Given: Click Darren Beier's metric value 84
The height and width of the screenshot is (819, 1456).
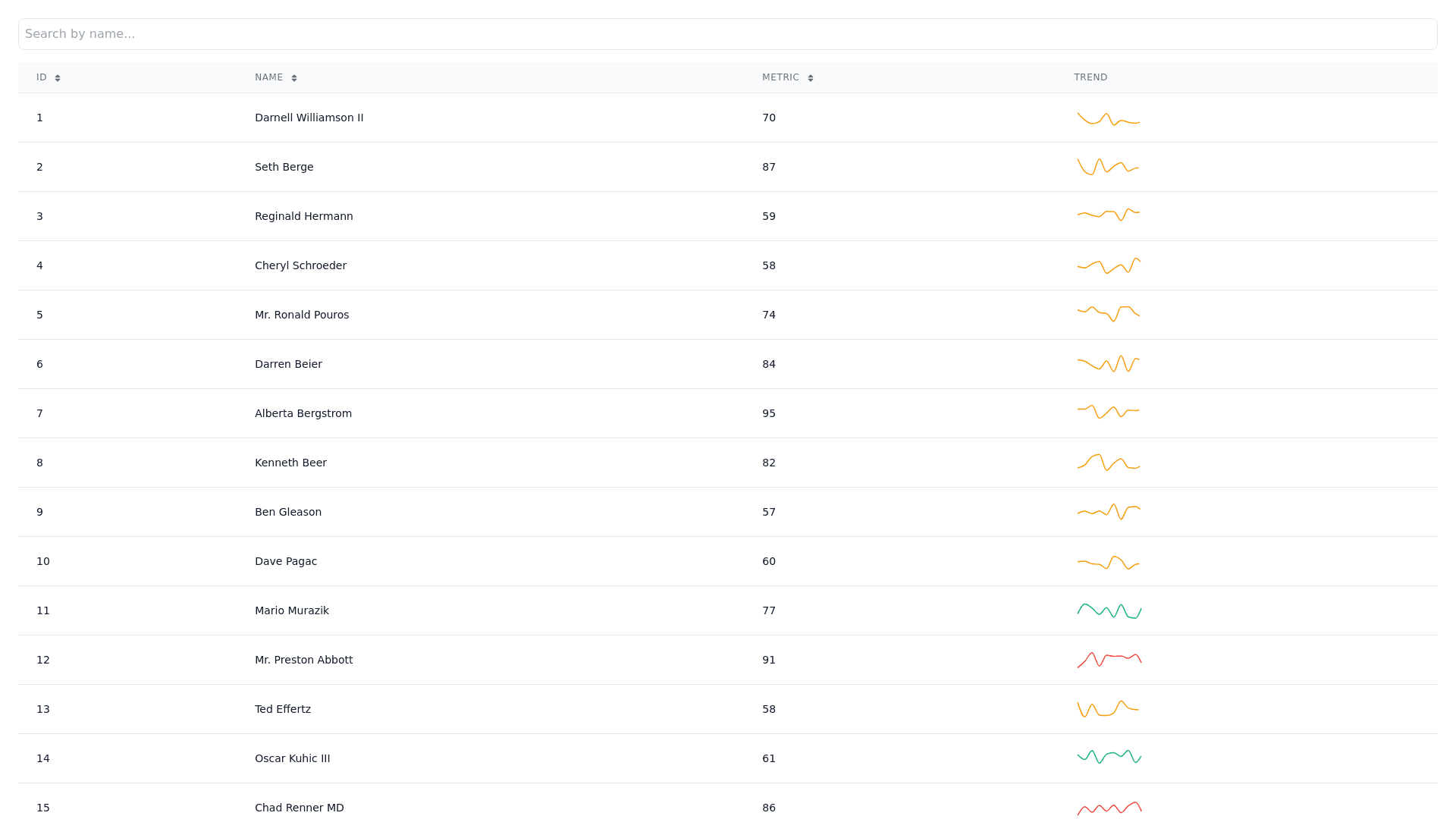Looking at the screenshot, I should point(768,364).
